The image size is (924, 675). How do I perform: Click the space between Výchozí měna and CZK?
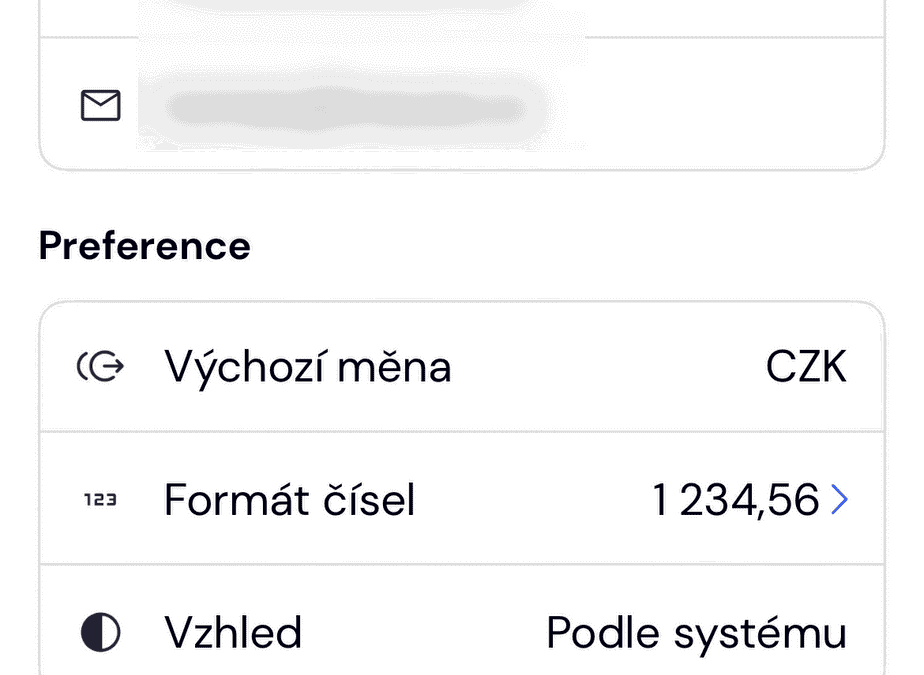610,368
